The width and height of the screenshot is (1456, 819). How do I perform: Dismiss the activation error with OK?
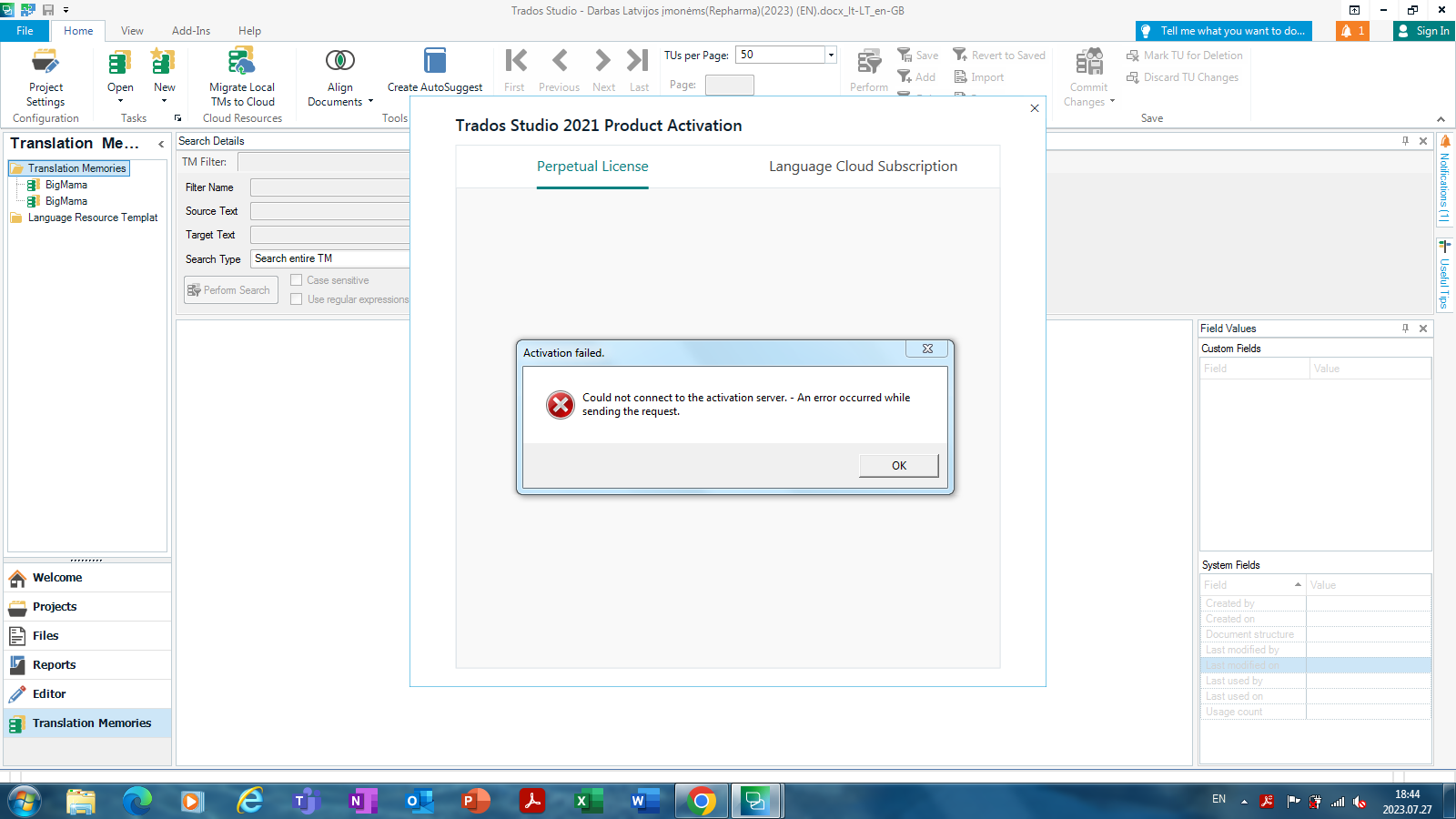(898, 465)
